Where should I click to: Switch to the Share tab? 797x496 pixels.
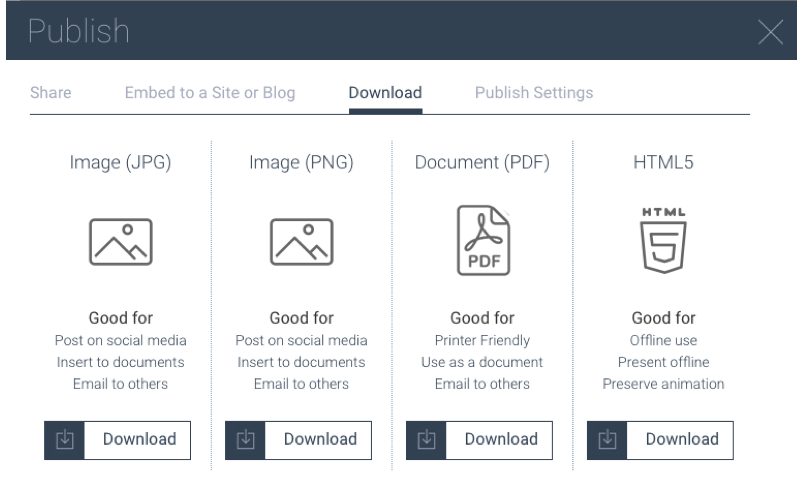click(51, 92)
